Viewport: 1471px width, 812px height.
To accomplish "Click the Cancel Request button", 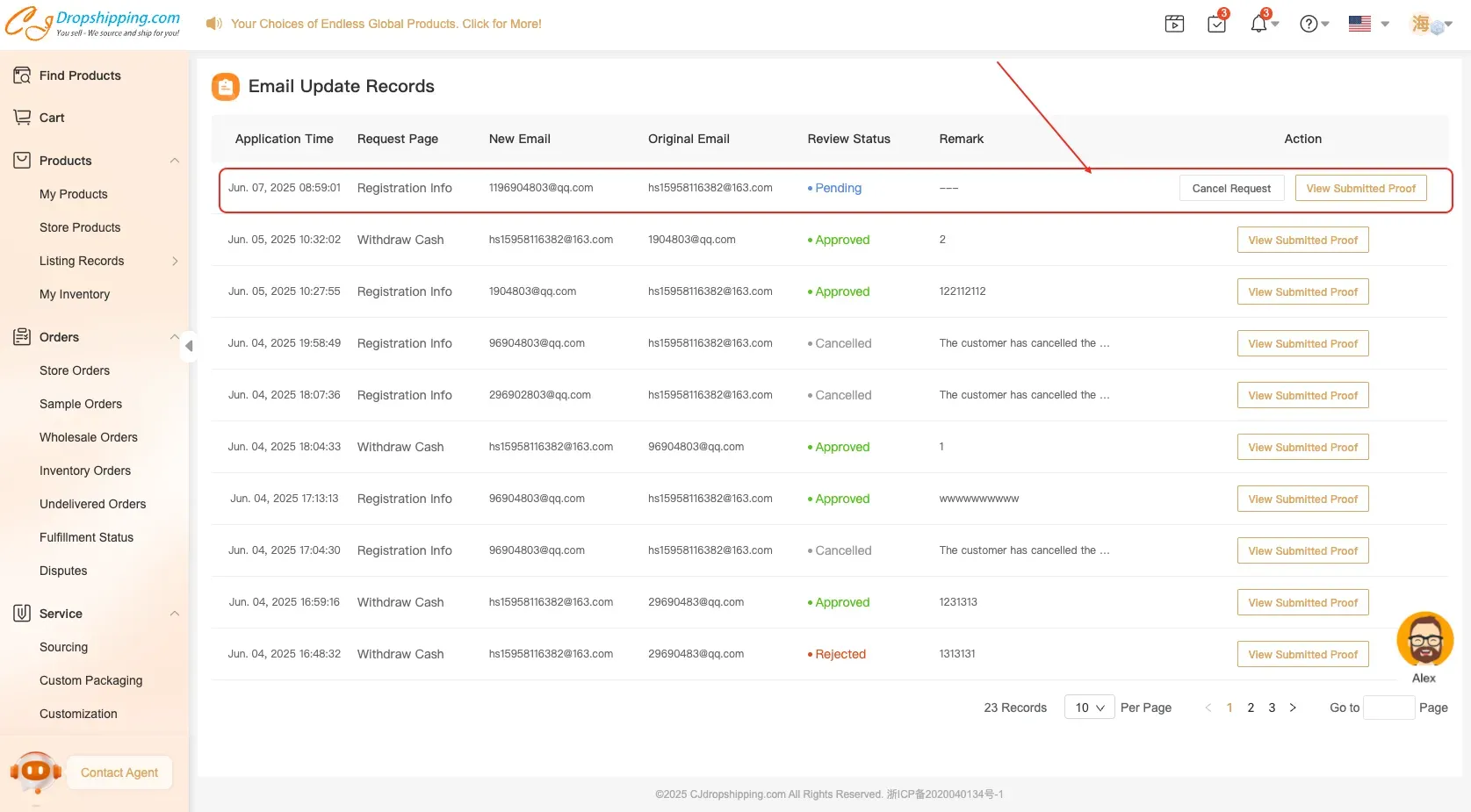I will (1231, 189).
